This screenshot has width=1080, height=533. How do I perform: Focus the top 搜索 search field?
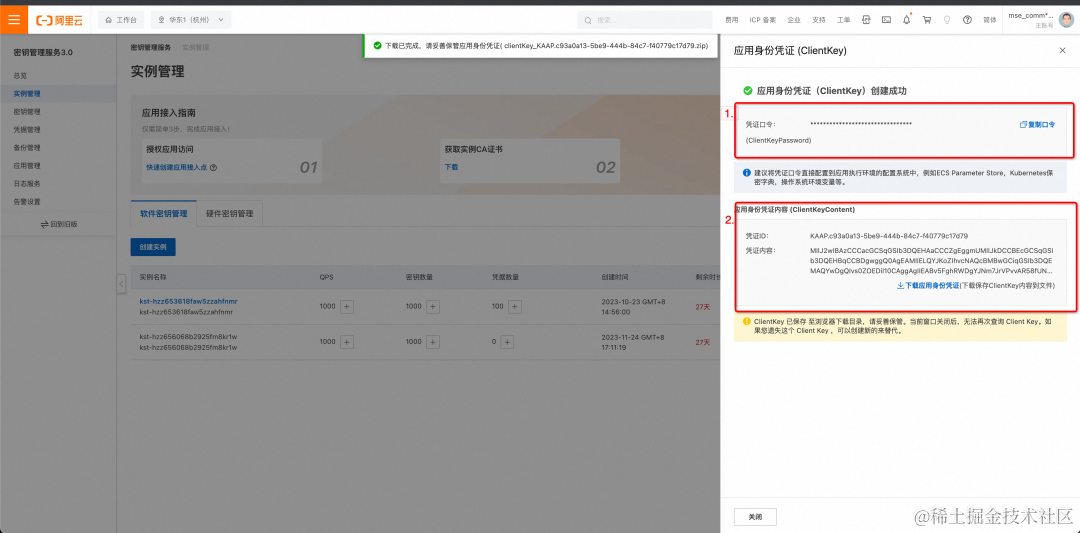click(x=646, y=20)
